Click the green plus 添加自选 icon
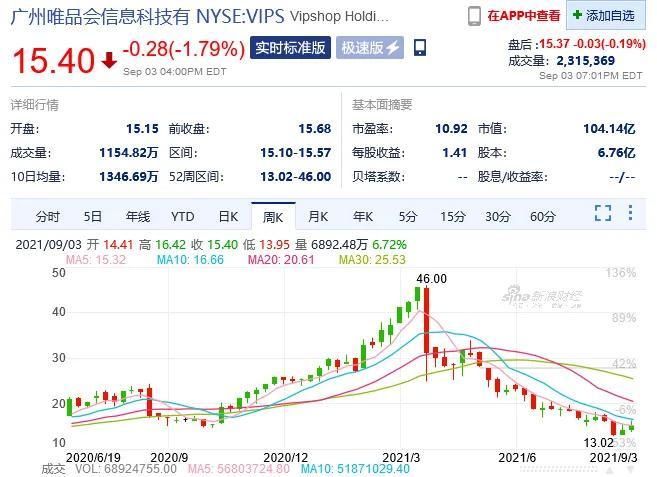The image size is (657, 477). (x=577, y=15)
